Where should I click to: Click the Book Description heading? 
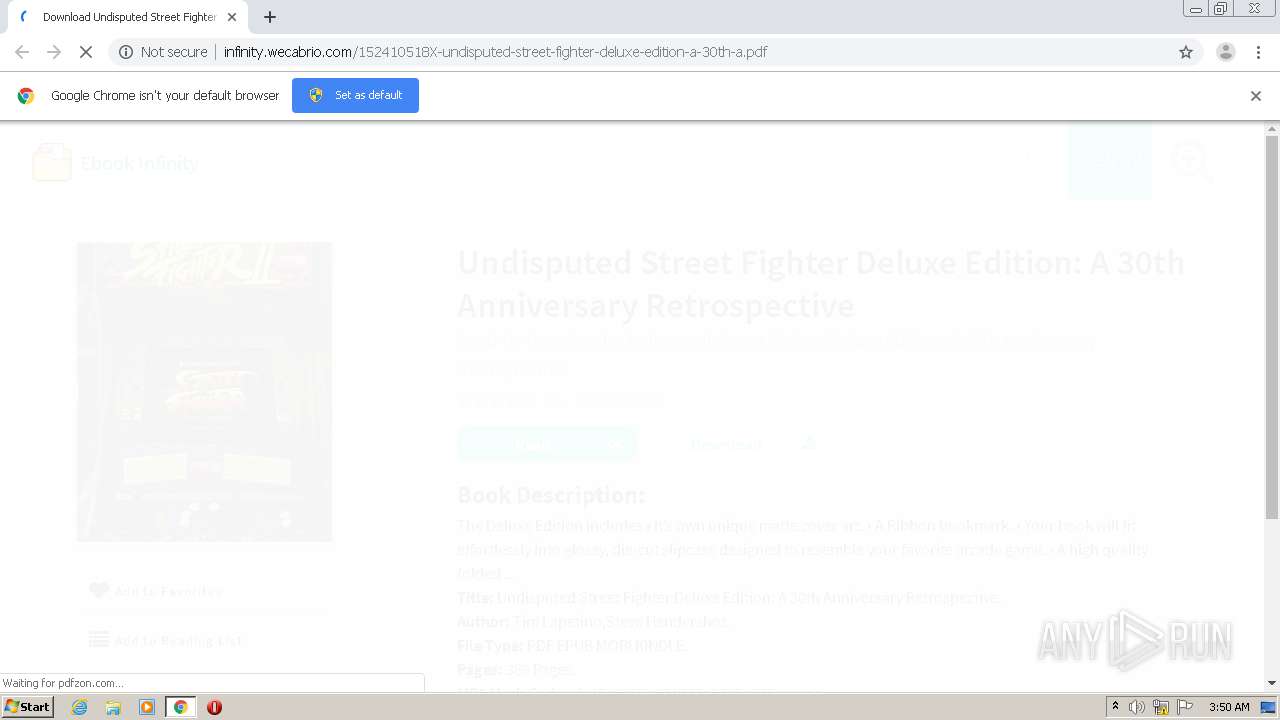point(551,495)
